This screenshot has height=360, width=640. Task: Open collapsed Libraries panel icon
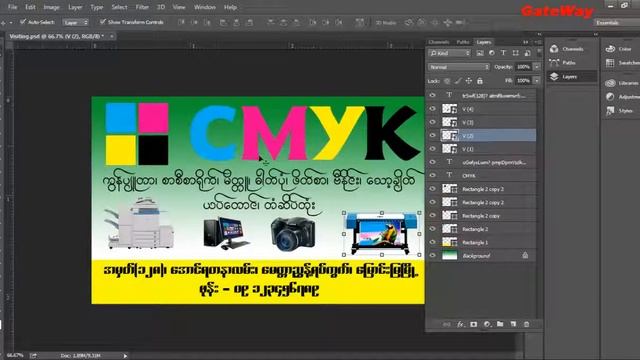(x=610, y=83)
